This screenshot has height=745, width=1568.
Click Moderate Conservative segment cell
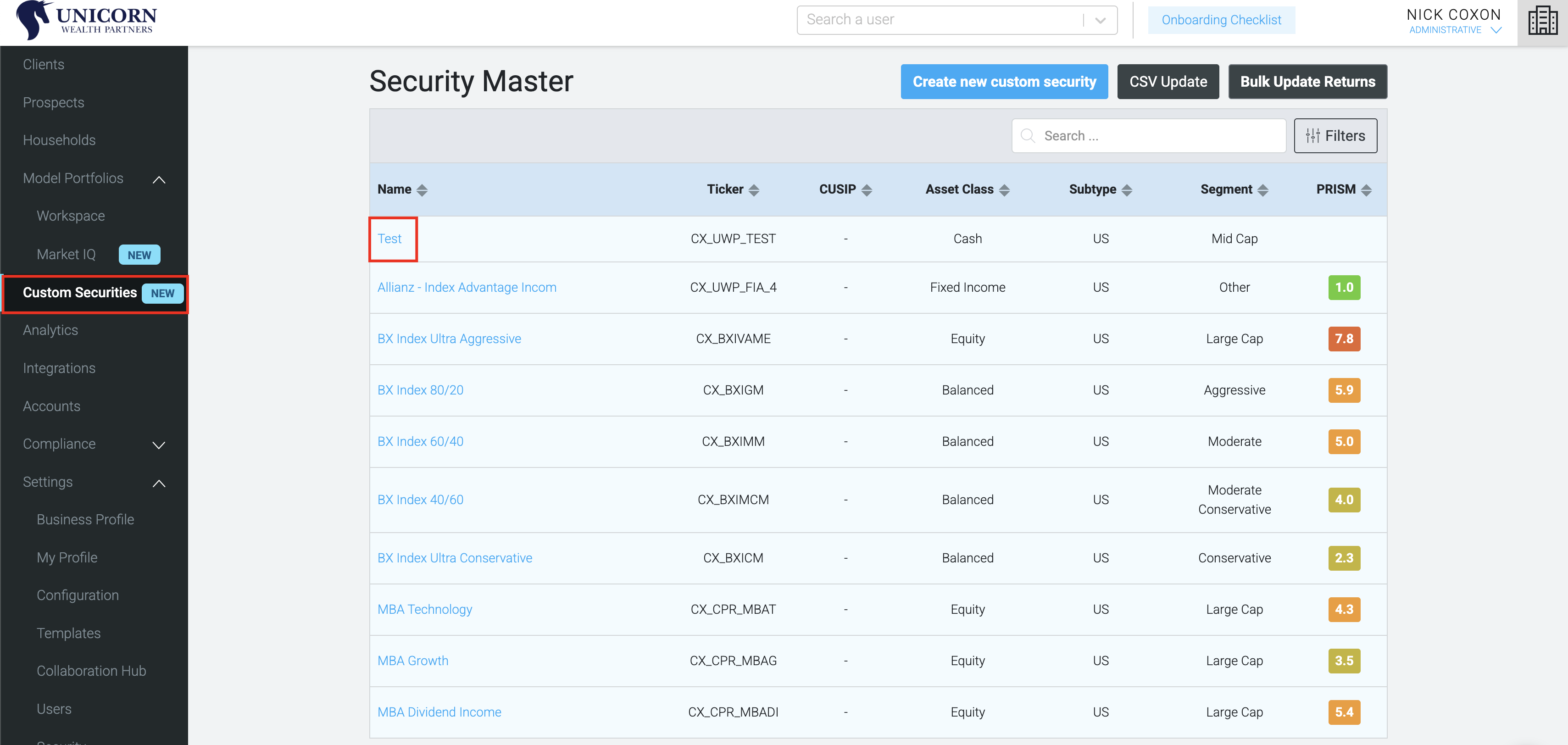tap(1234, 500)
